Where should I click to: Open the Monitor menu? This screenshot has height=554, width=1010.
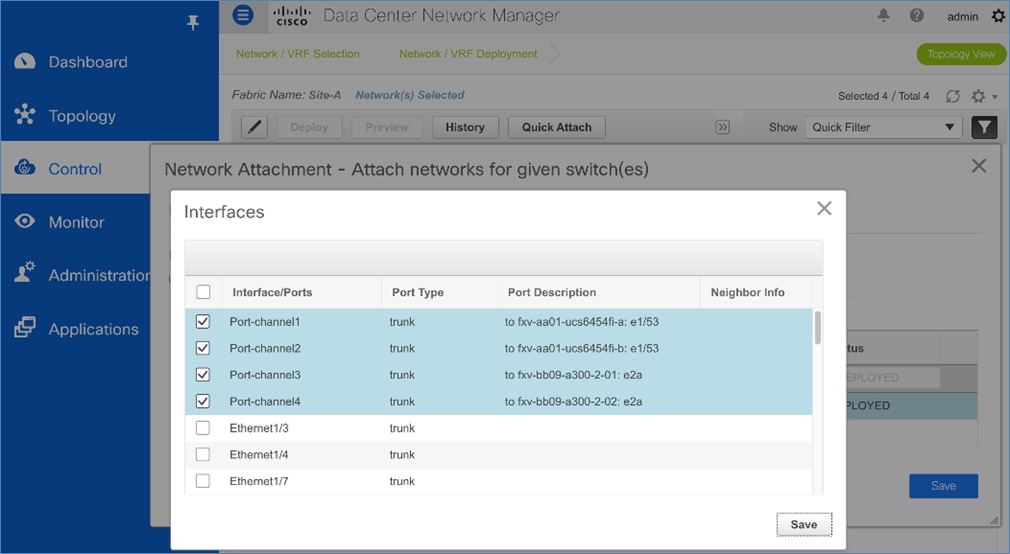pyautogui.click(x=76, y=222)
